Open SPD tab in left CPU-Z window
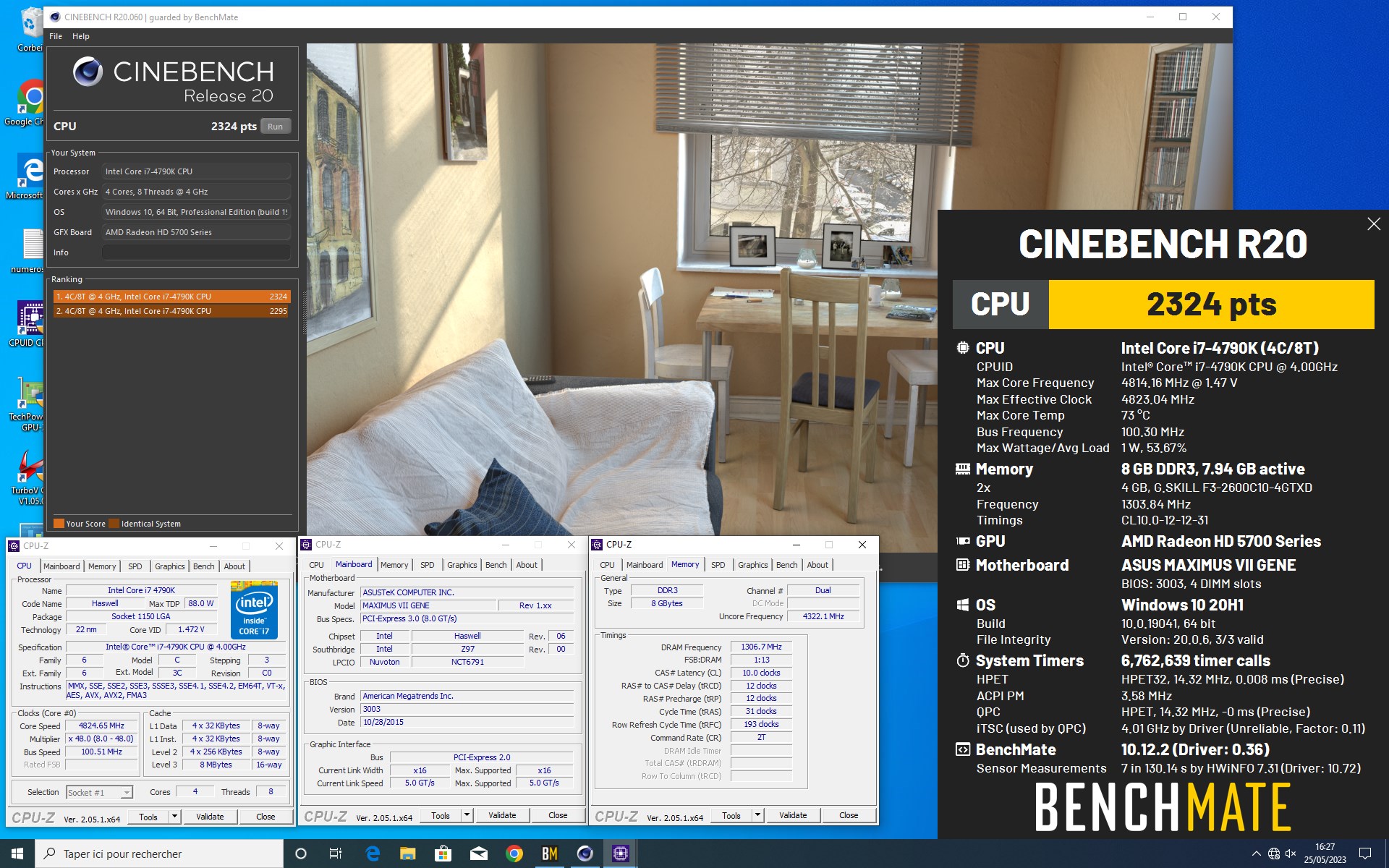Image resolution: width=1389 pixels, height=868 pixels. tap(135, 566)
